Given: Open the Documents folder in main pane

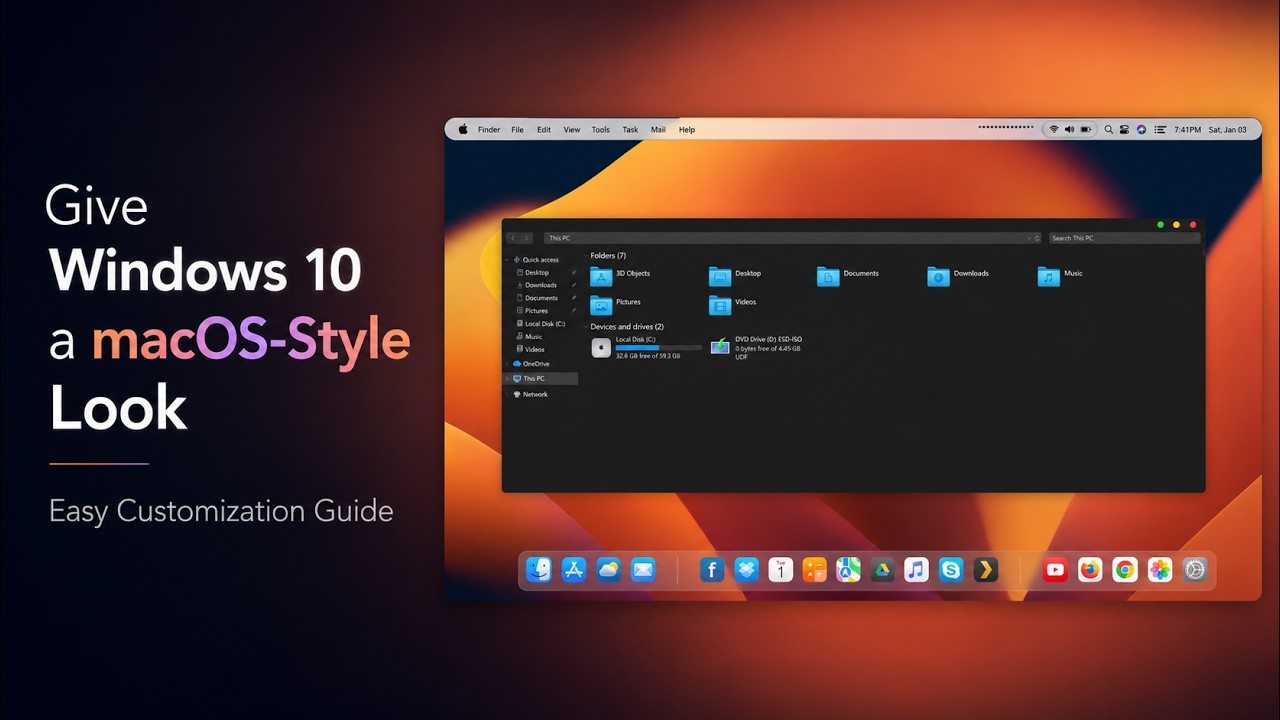Looking at the screenshot, I should coord(848,274).
